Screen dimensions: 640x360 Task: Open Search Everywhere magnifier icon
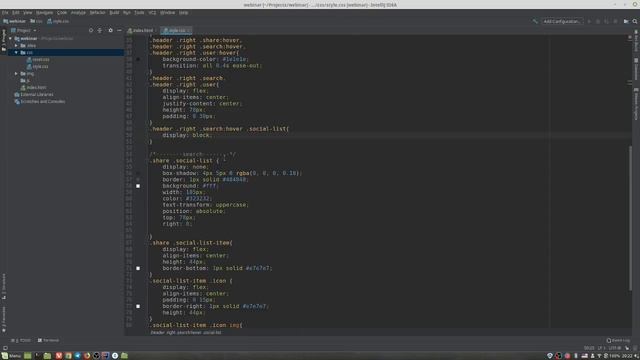click(635, 21)
